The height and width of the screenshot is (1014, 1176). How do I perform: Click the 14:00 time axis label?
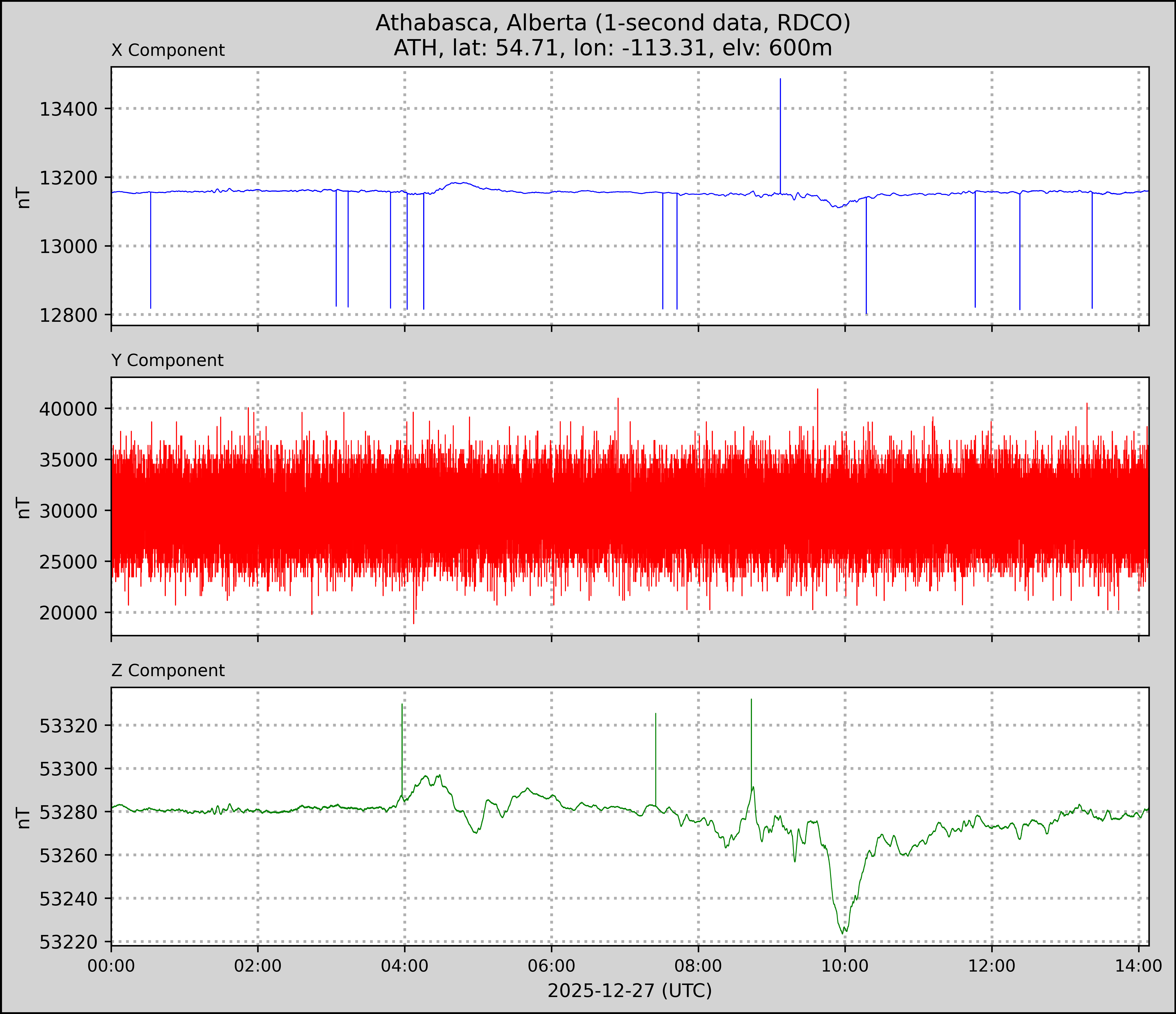pyautogui.click(x=1138, y=966)
